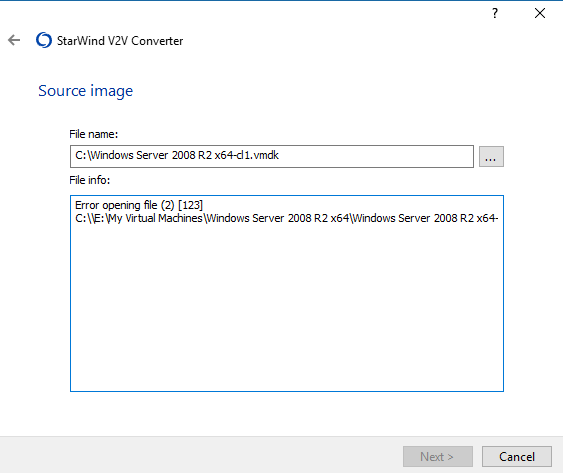The image size is (563, 473).
Task: Click inside the File name input field
Action: coord(272,157)
